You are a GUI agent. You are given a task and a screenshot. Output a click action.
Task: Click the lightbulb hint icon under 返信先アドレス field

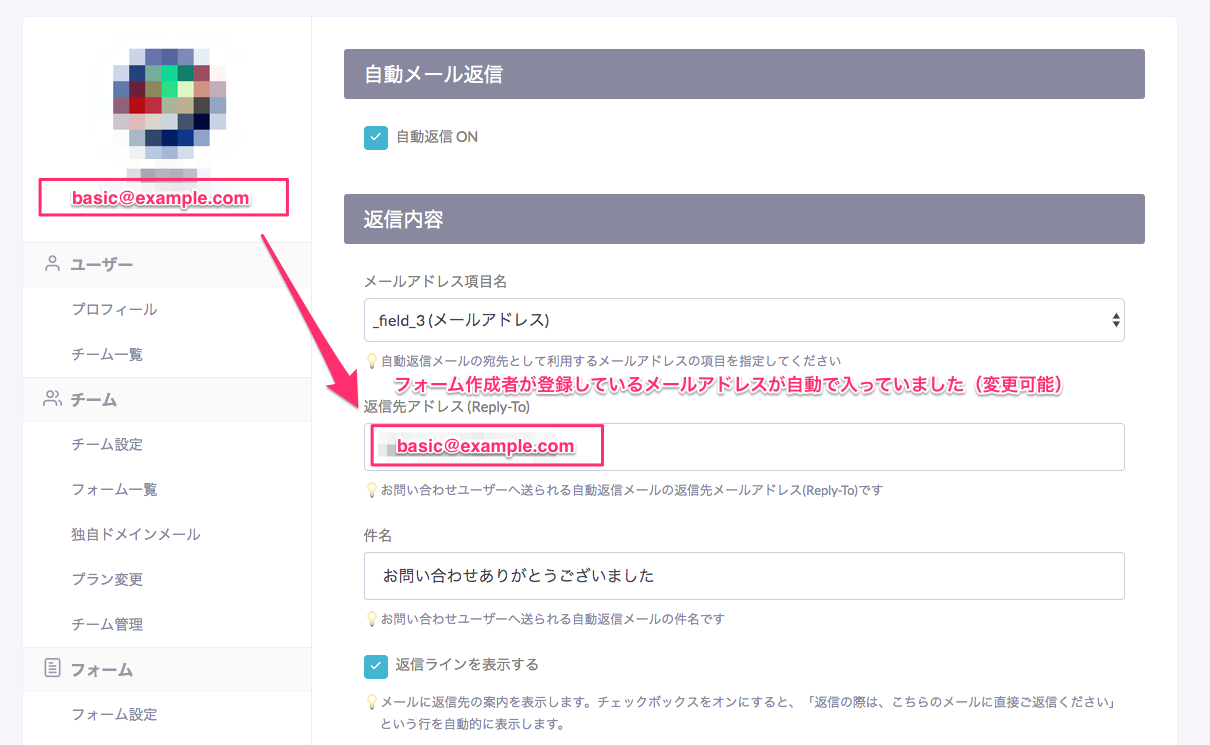tap(372, 491)
